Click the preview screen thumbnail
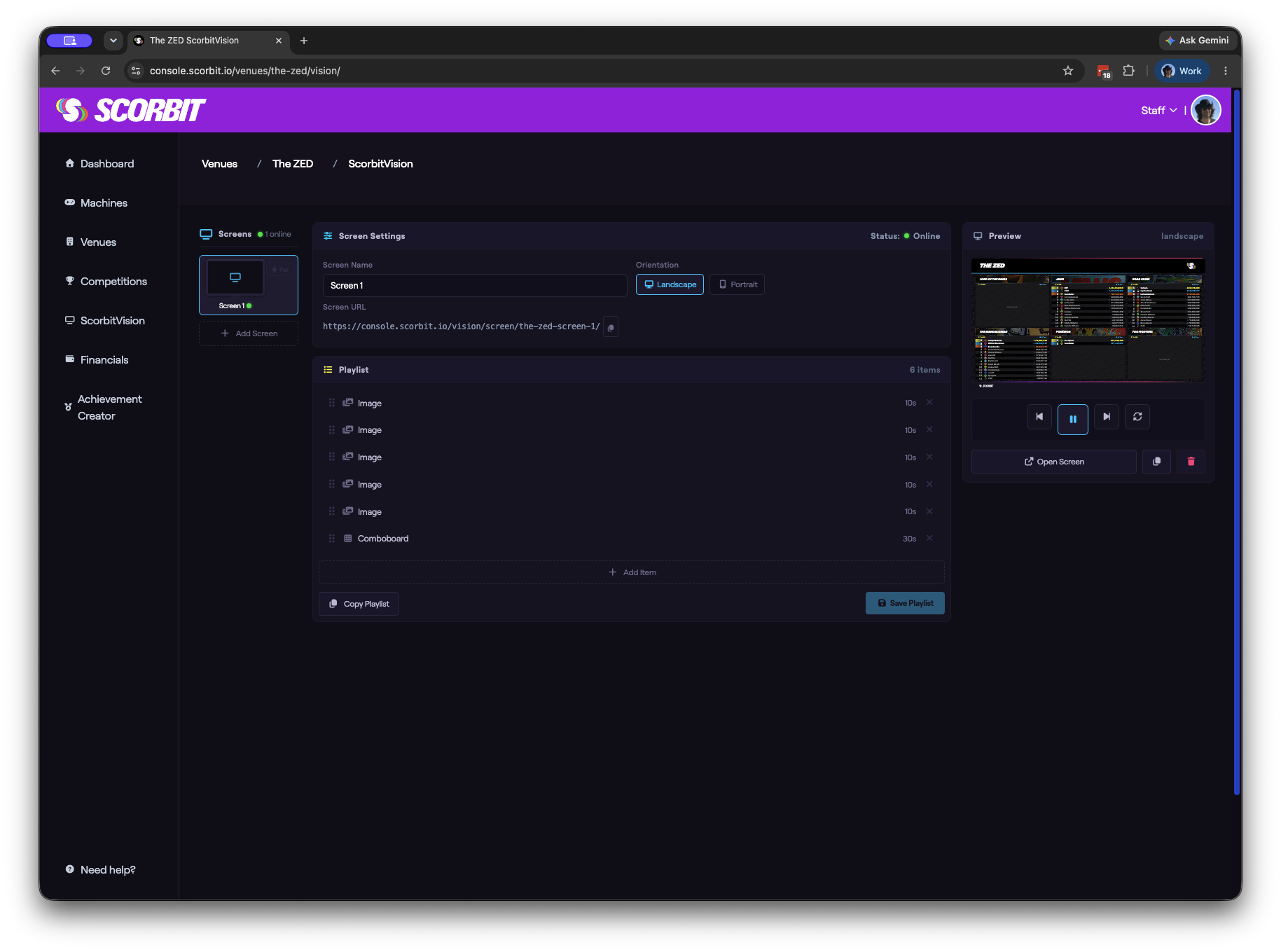The image size is (1281, 952). pos(1088,323)
